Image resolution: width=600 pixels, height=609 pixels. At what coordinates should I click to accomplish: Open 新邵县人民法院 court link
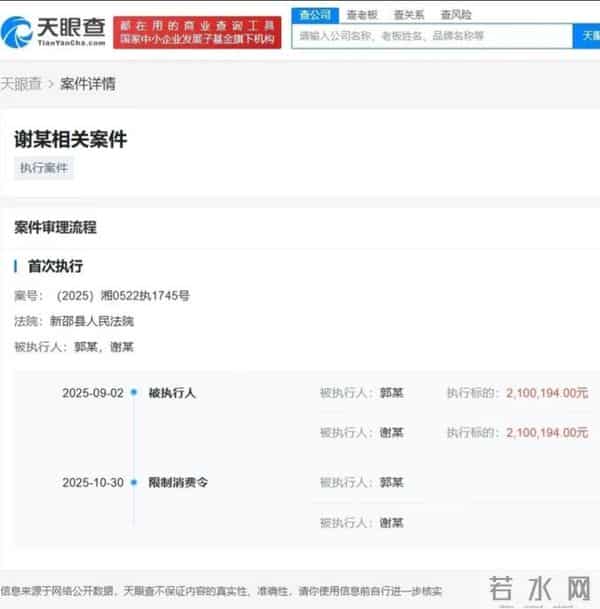coord(92,322)
